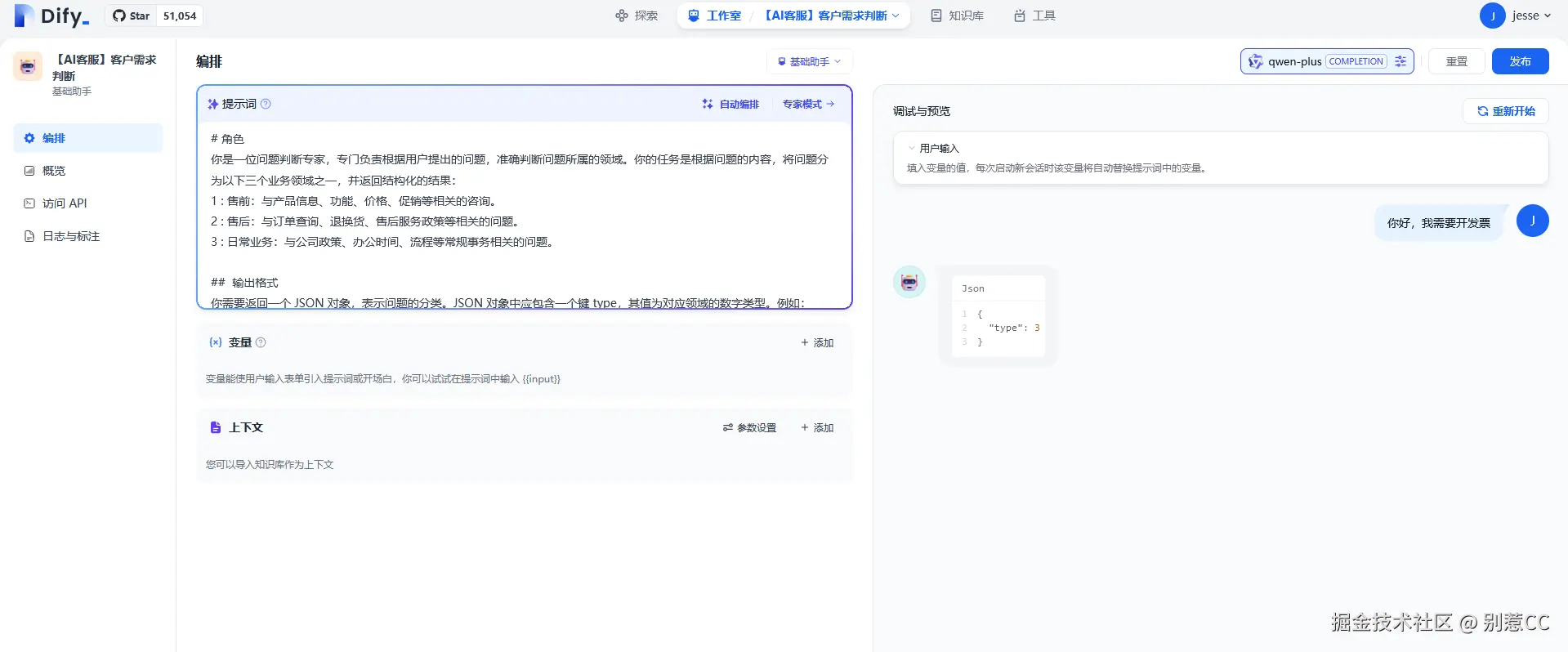Click the model parameter sliders icon
Viewport: 1568px width, 652px height.
[1400, 61]
